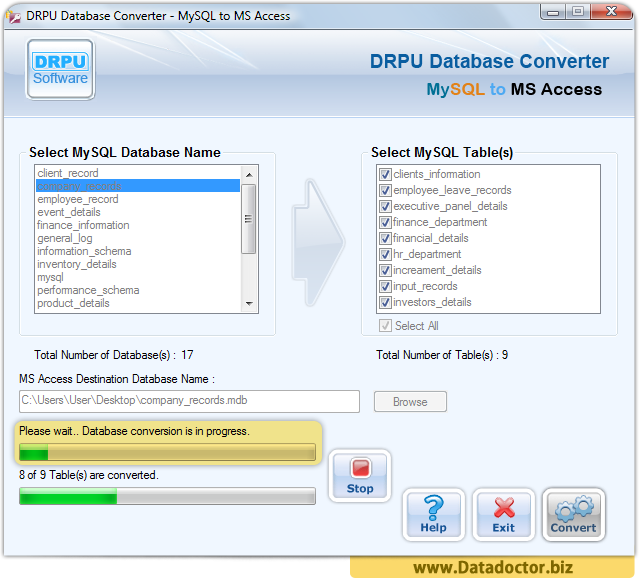This screenshot has width=639, height=578.
Task: Click the database list scrollbar thumb
Action: pos(249,219)
